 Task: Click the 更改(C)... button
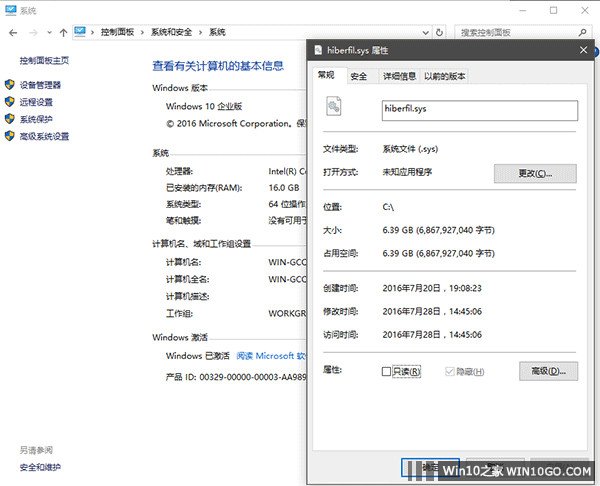pos(535,173)
